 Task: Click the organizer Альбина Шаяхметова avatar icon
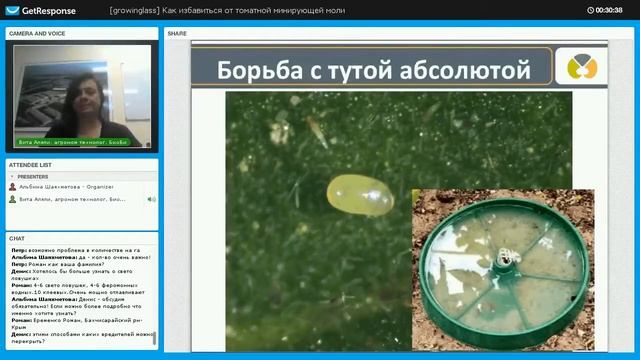13,187
